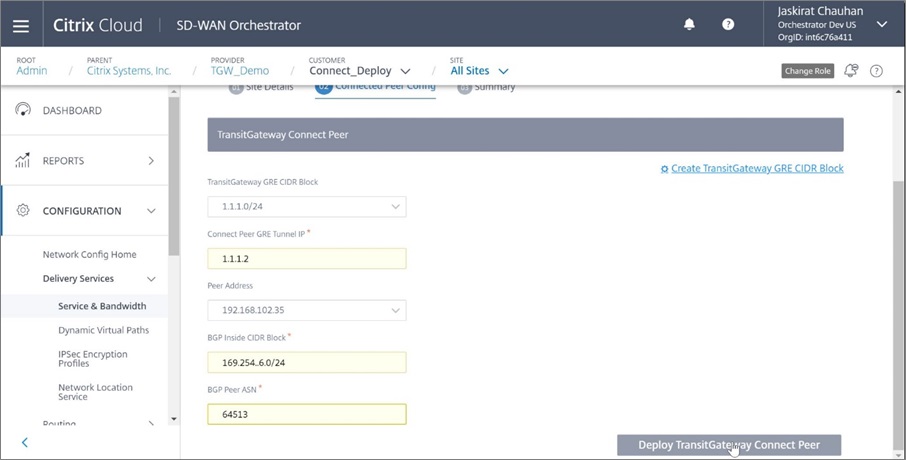Click sidebar scrollbar down arrow
Screen dimensions: 906x460
tap(174, 418)
